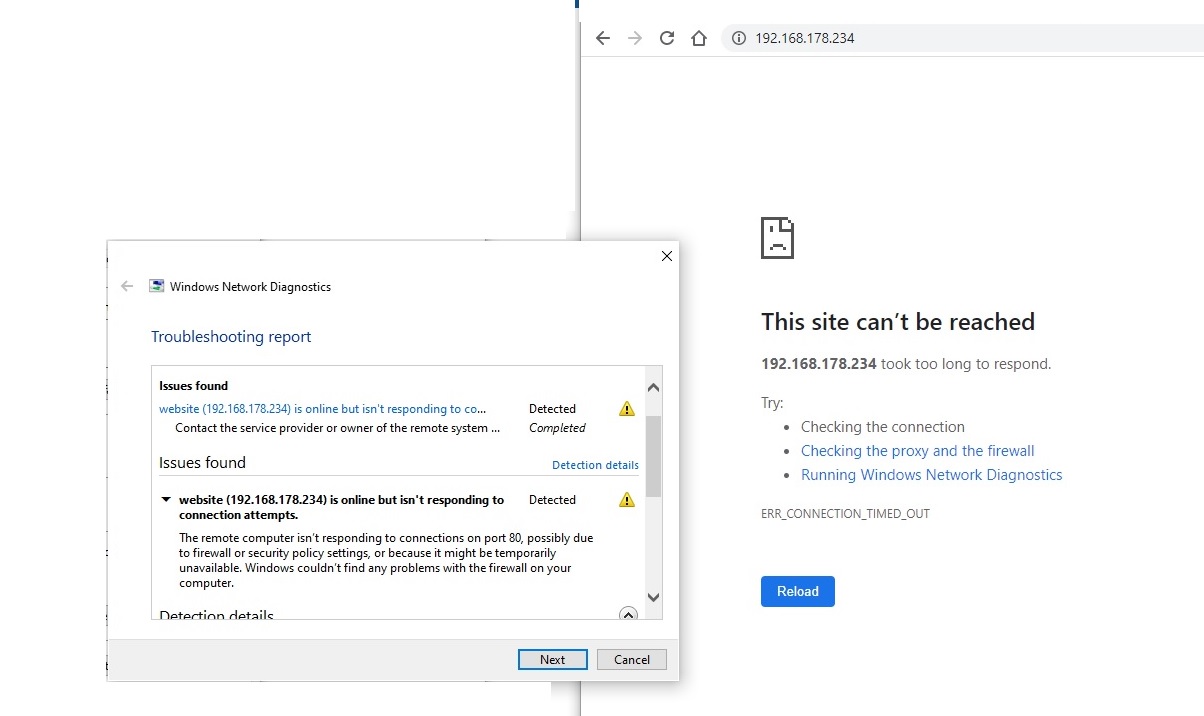Click the sad-page error icon
This screenshot has width=1204, height=716.
(x=777, y=237)
